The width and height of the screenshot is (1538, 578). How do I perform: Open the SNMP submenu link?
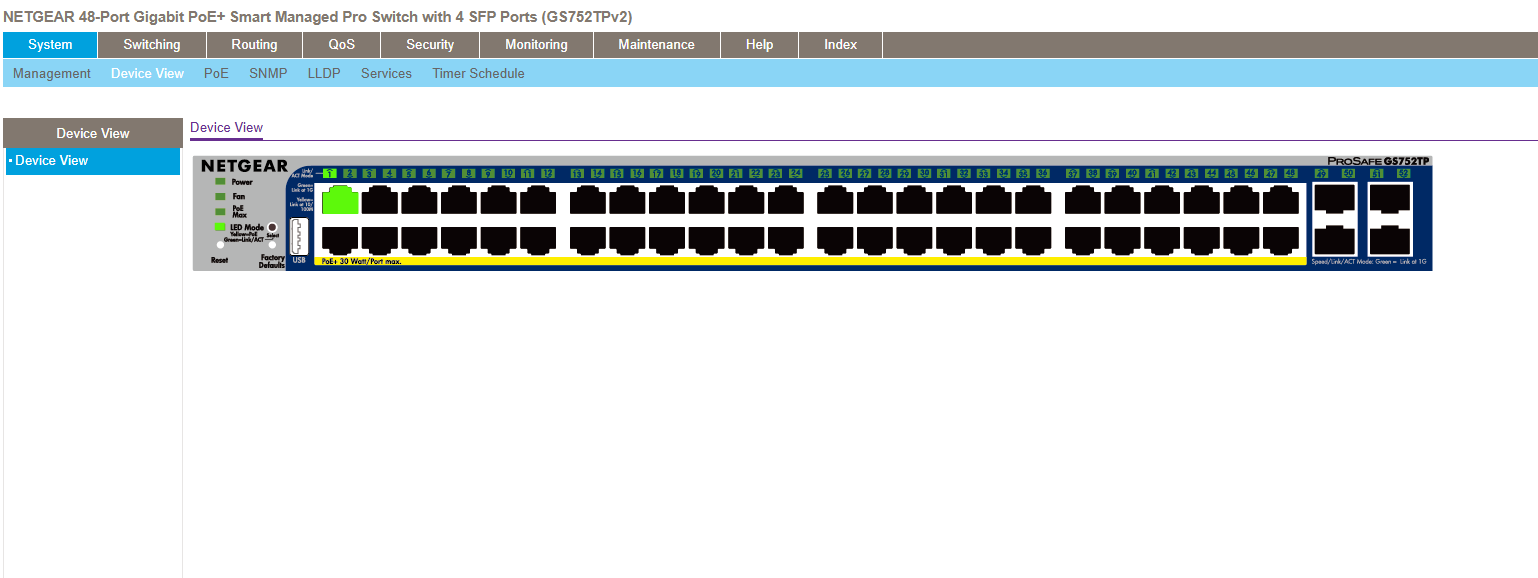(268, 73)
